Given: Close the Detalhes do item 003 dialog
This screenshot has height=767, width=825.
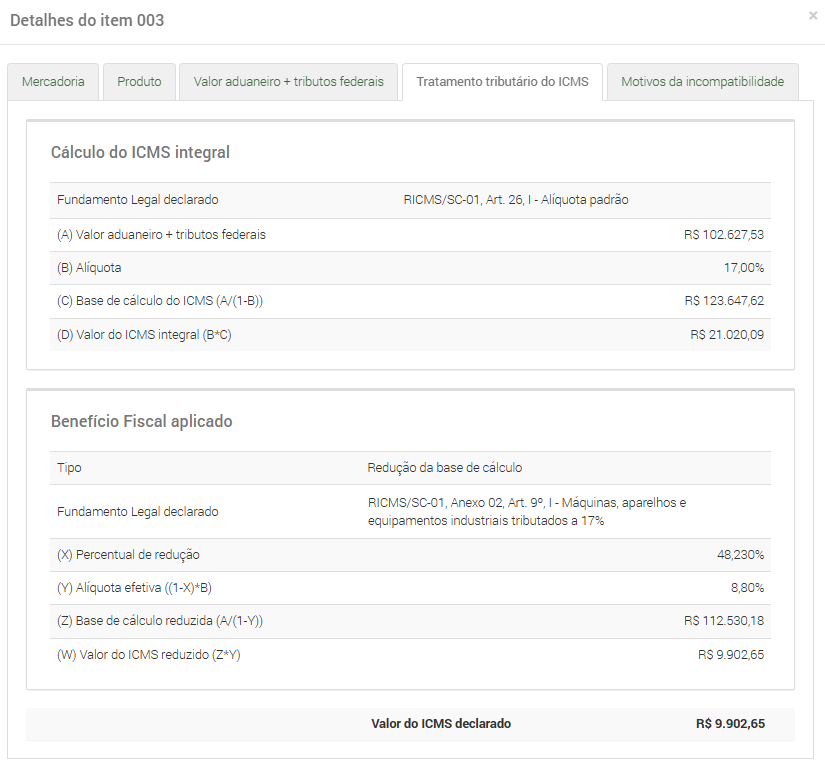Looking at the screenshot, I should pyautogui.click(x=812, y=16).
